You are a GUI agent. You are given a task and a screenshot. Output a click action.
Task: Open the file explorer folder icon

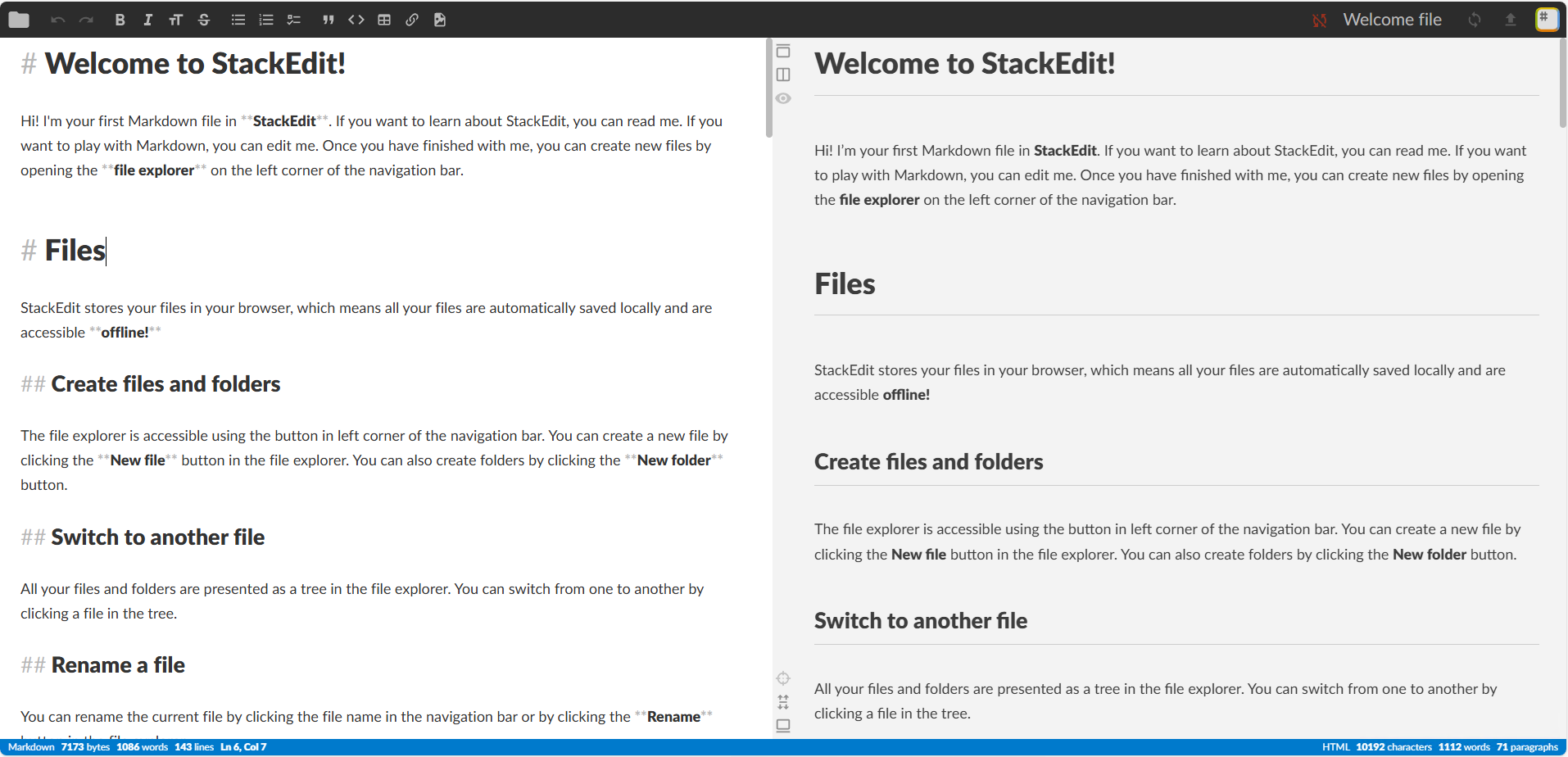pos(19,20)
